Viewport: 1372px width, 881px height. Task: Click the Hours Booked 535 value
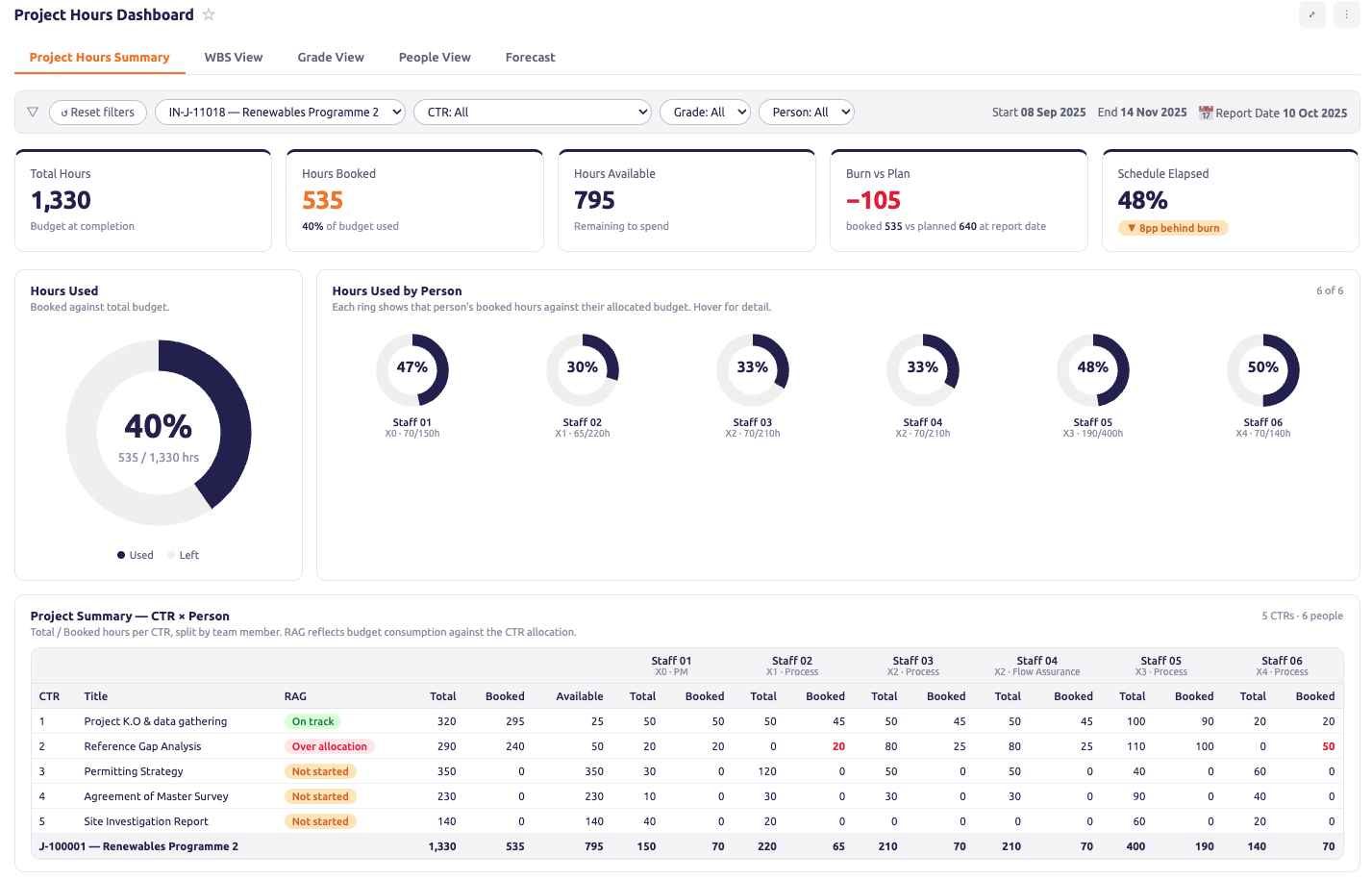[x=323, y=200]
